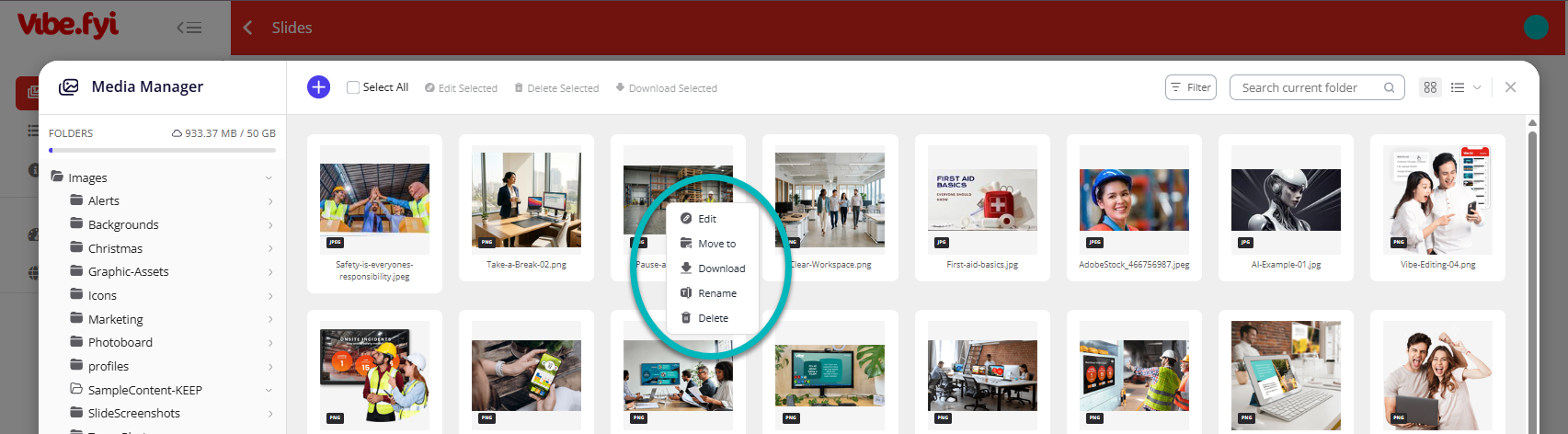Tick the Select All checkbox
The height and width of the screenshot is (434, 1568).
353,87
